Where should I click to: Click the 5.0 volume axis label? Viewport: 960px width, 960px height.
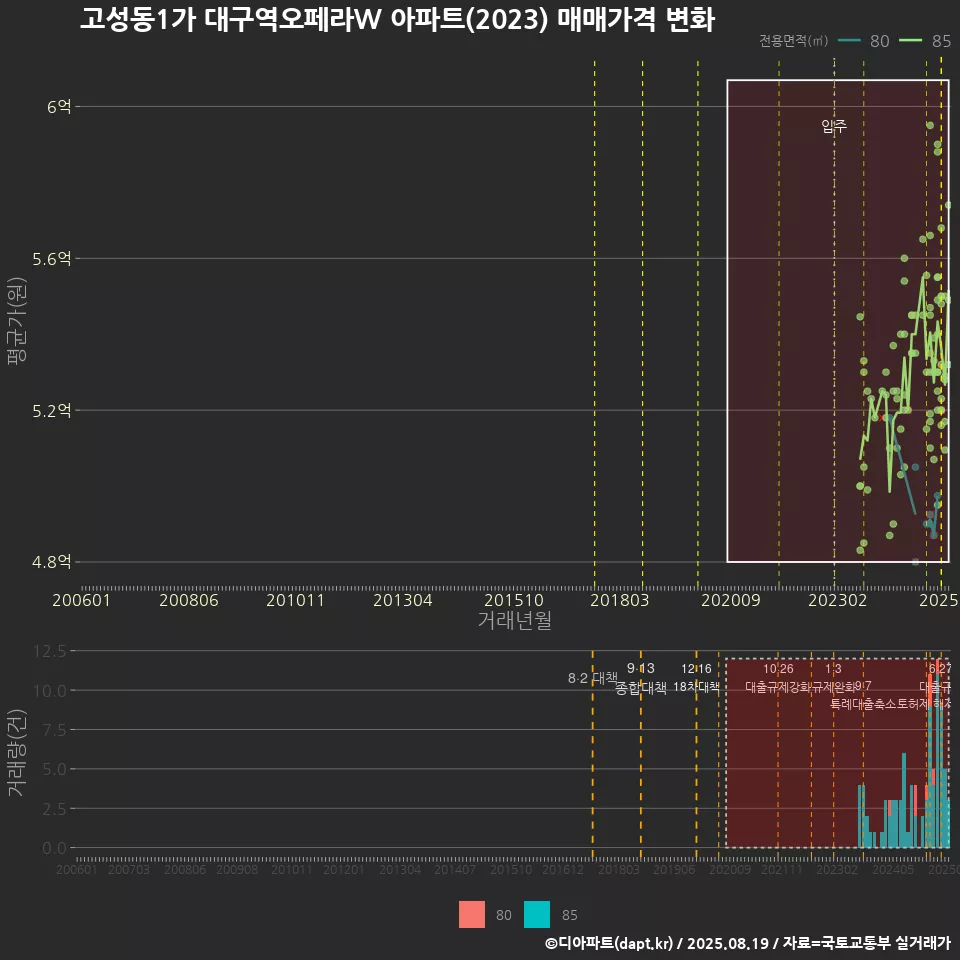pos(54,769)
